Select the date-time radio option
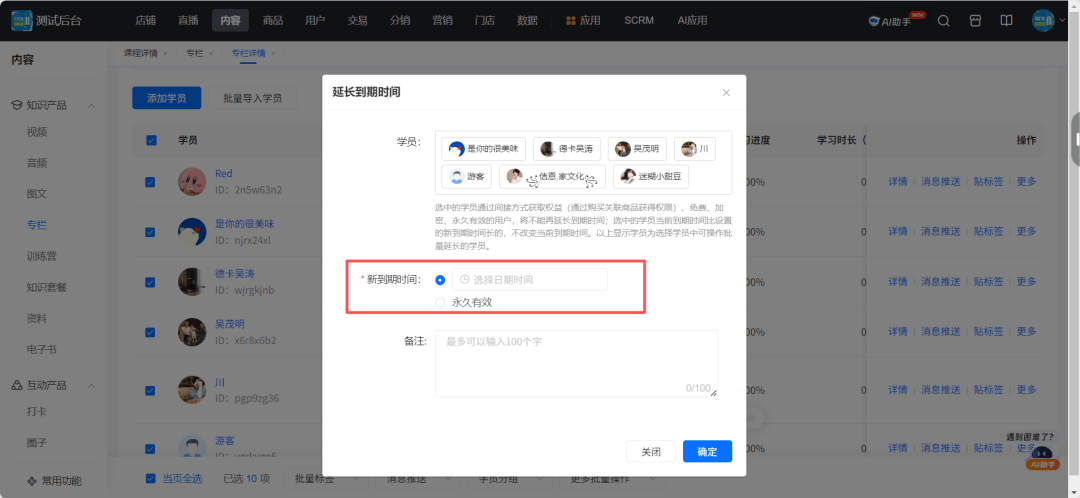 pos(440,280)
